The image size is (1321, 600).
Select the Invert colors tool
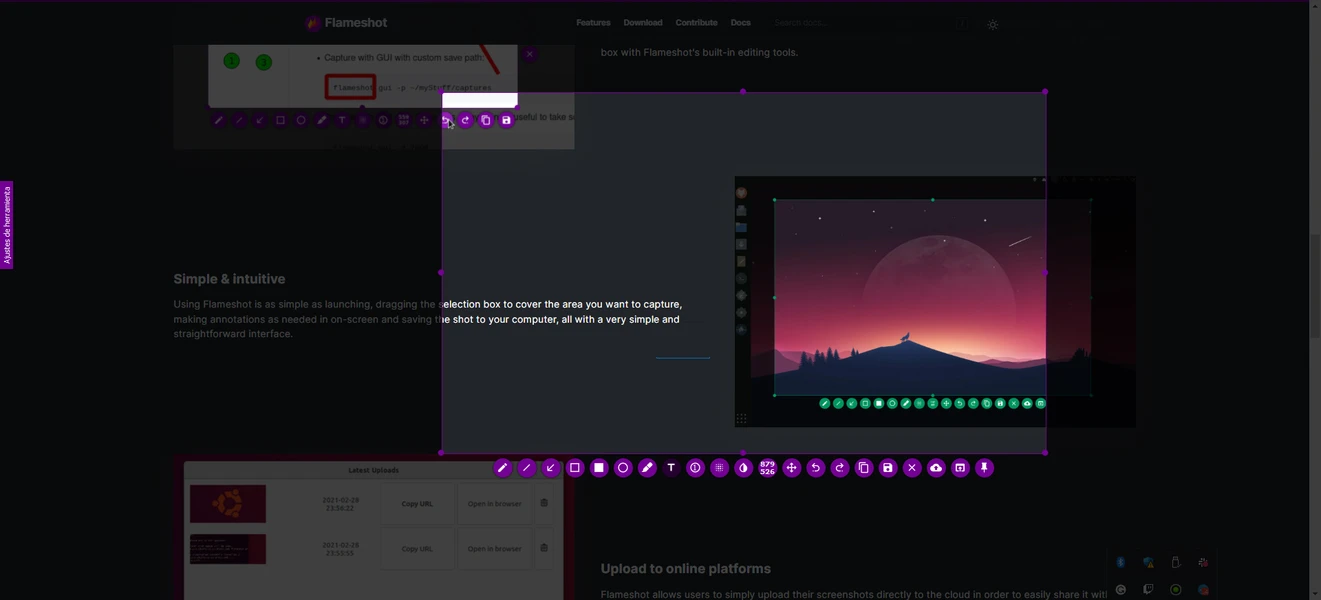[743, 468]
